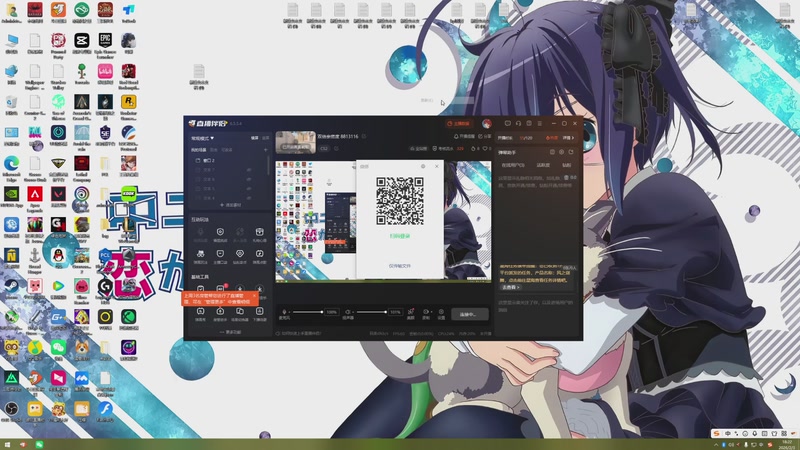This screenshot has width=800, height=450.
Task: Select the 窗口 2 source row
Action: (229, 160)
